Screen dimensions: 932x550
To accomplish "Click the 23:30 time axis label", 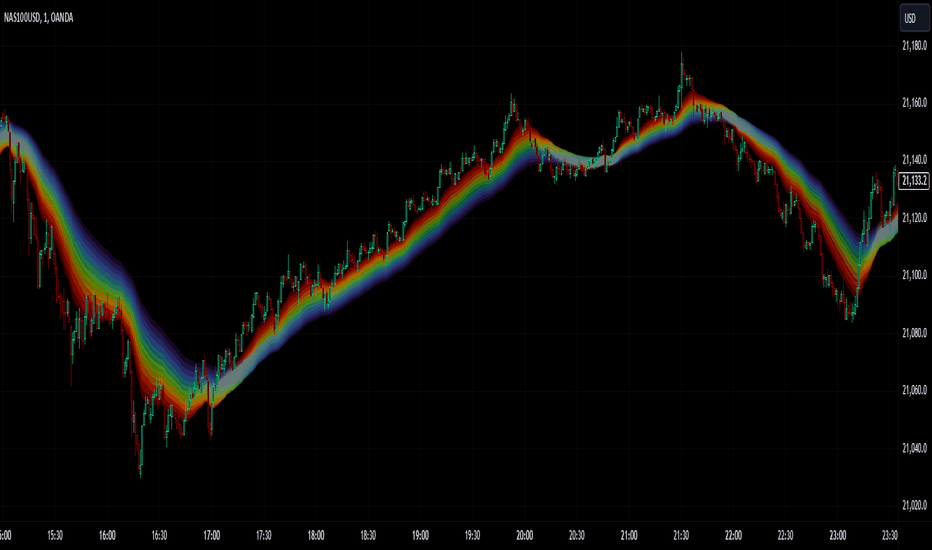I will click(x=889, y=536).
